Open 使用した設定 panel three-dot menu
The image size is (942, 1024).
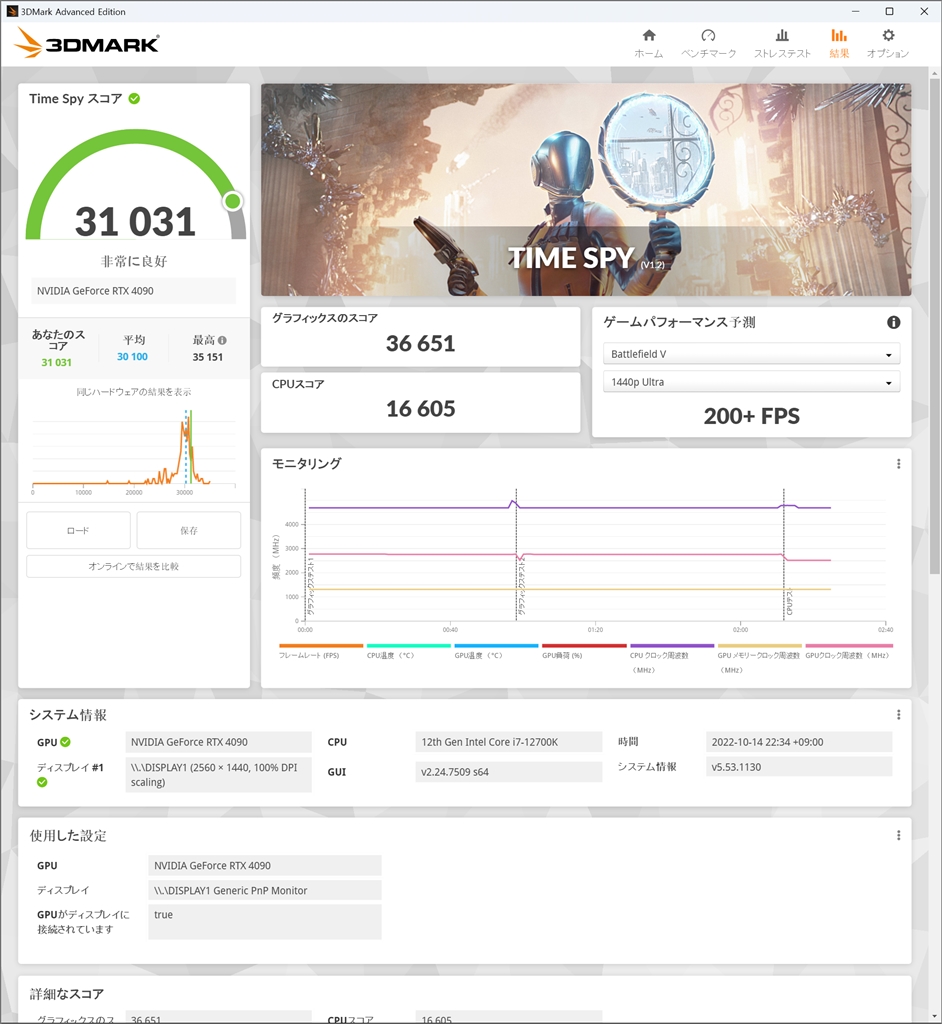[x=898, y=835]
